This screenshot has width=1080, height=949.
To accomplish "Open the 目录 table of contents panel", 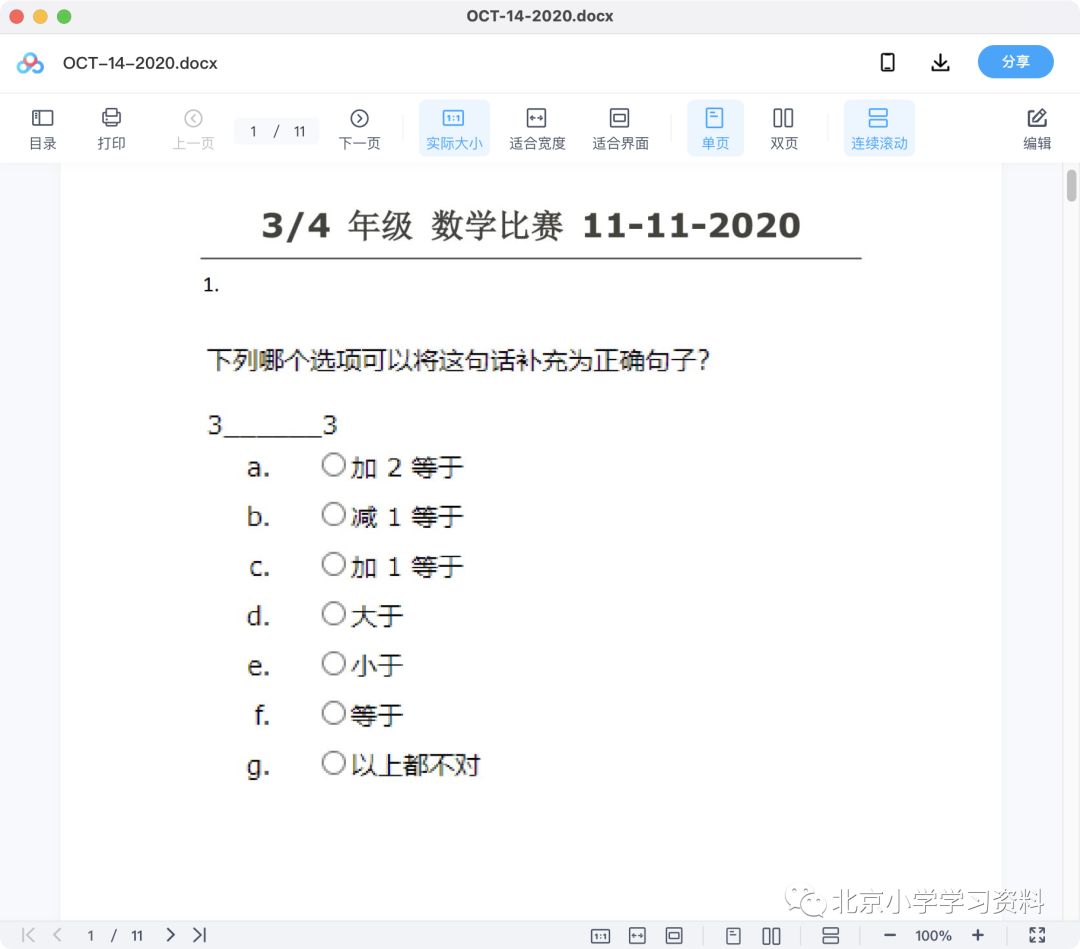I will [x=42, y=128].
